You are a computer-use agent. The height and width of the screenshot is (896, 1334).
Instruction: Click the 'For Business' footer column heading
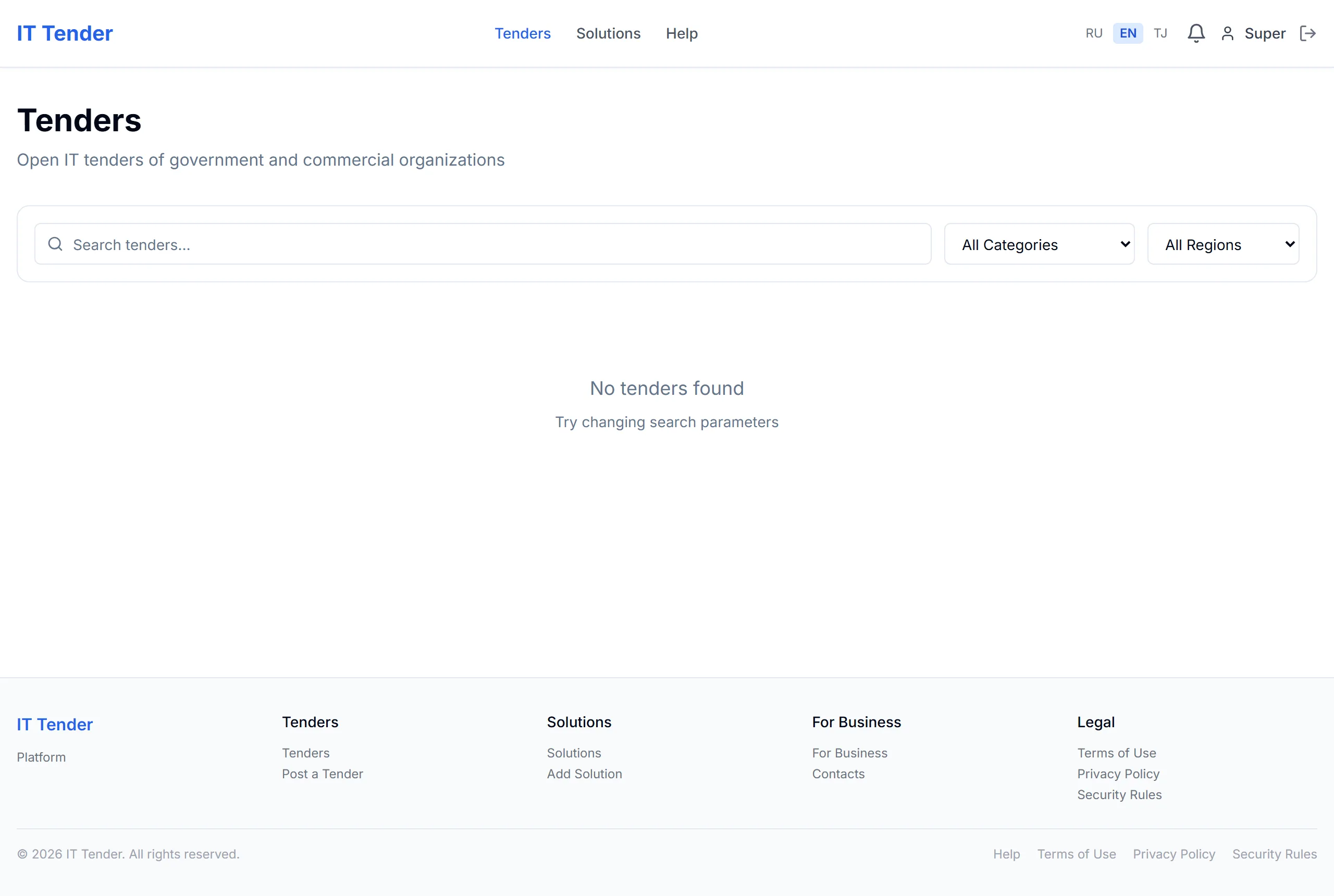tap(856, 721)
